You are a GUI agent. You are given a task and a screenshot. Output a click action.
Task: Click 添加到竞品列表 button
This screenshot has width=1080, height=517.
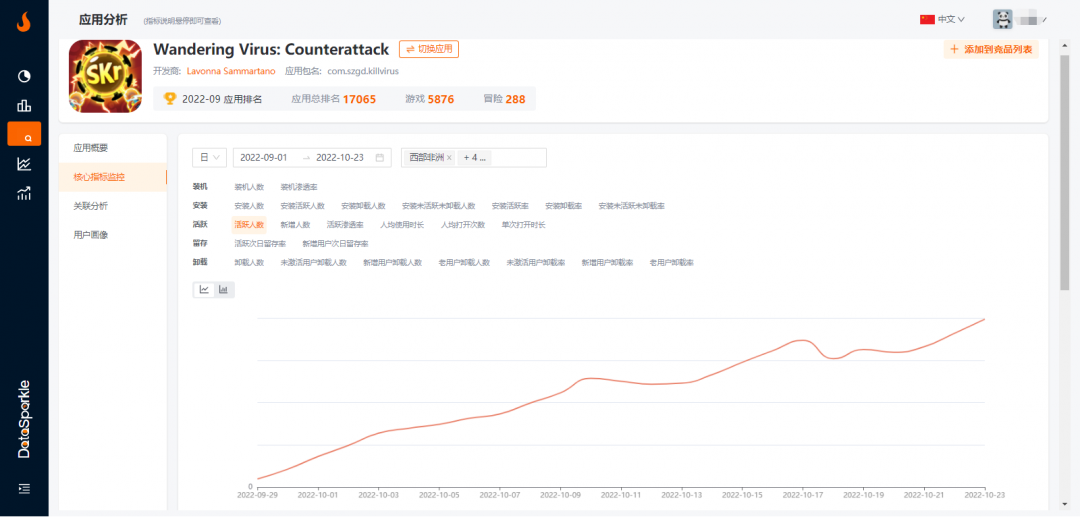click(991, 50)
